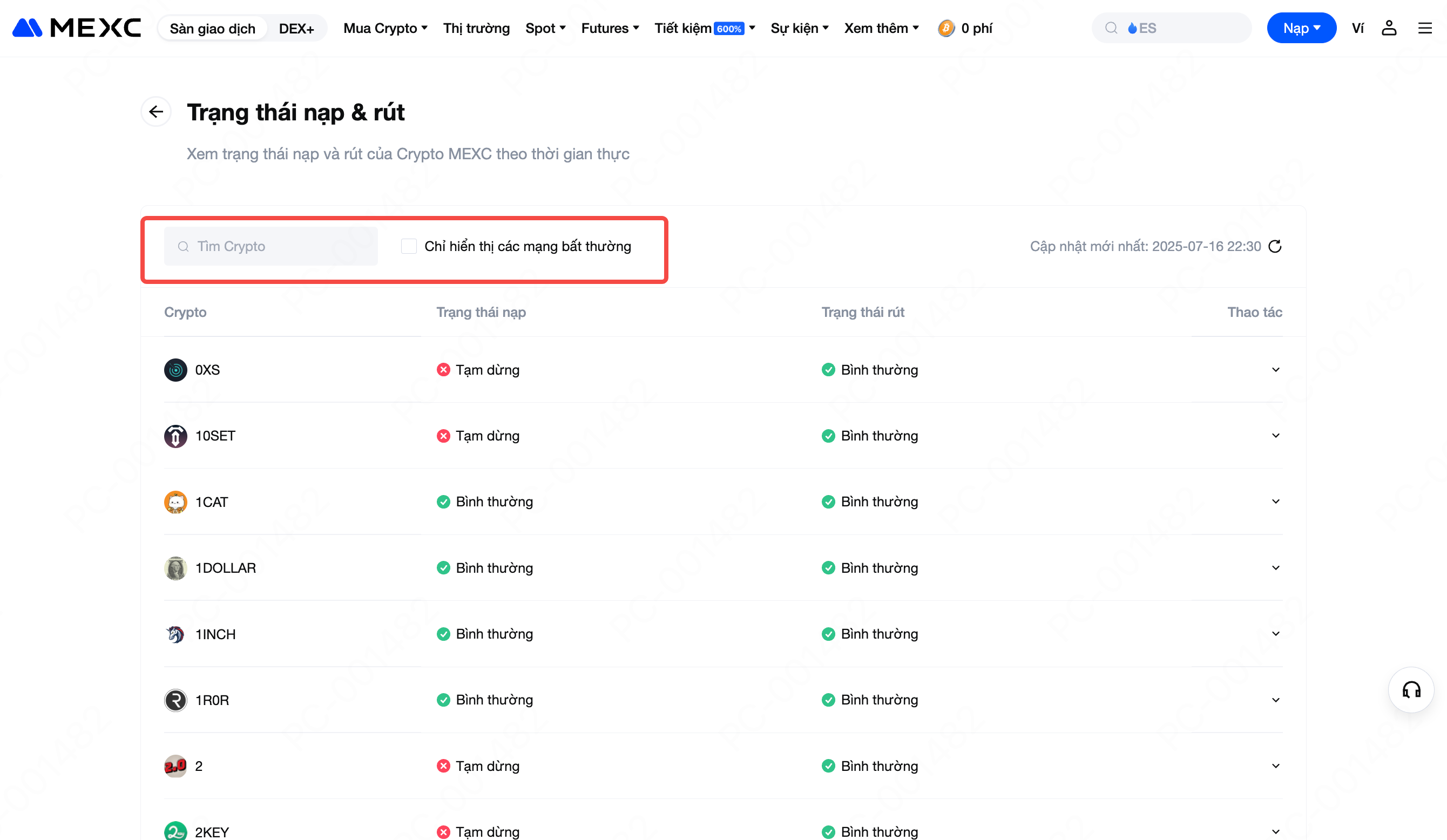This screenshot has height=840, width=1447.
Task: Click the 0XS coin icon
Action: (x=175, y=370)
